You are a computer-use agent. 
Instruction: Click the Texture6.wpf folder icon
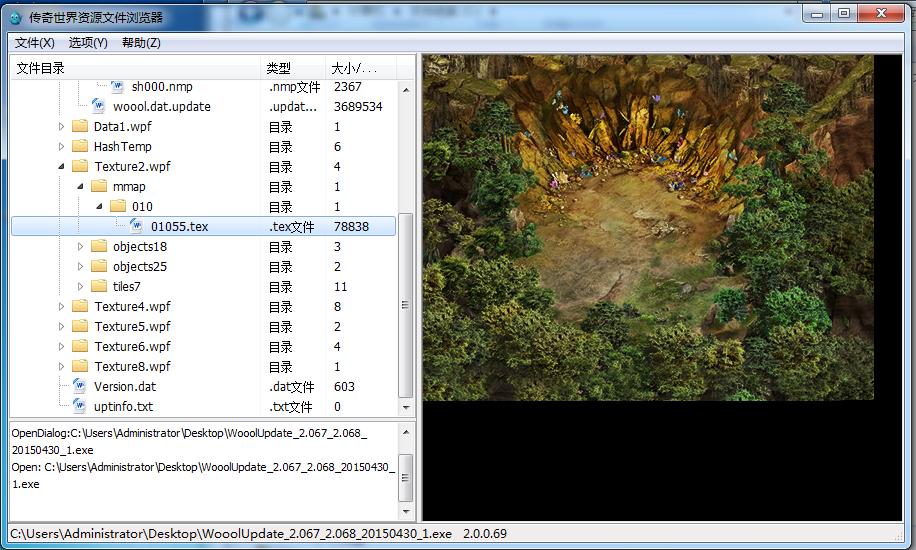(x=79, y=346)
